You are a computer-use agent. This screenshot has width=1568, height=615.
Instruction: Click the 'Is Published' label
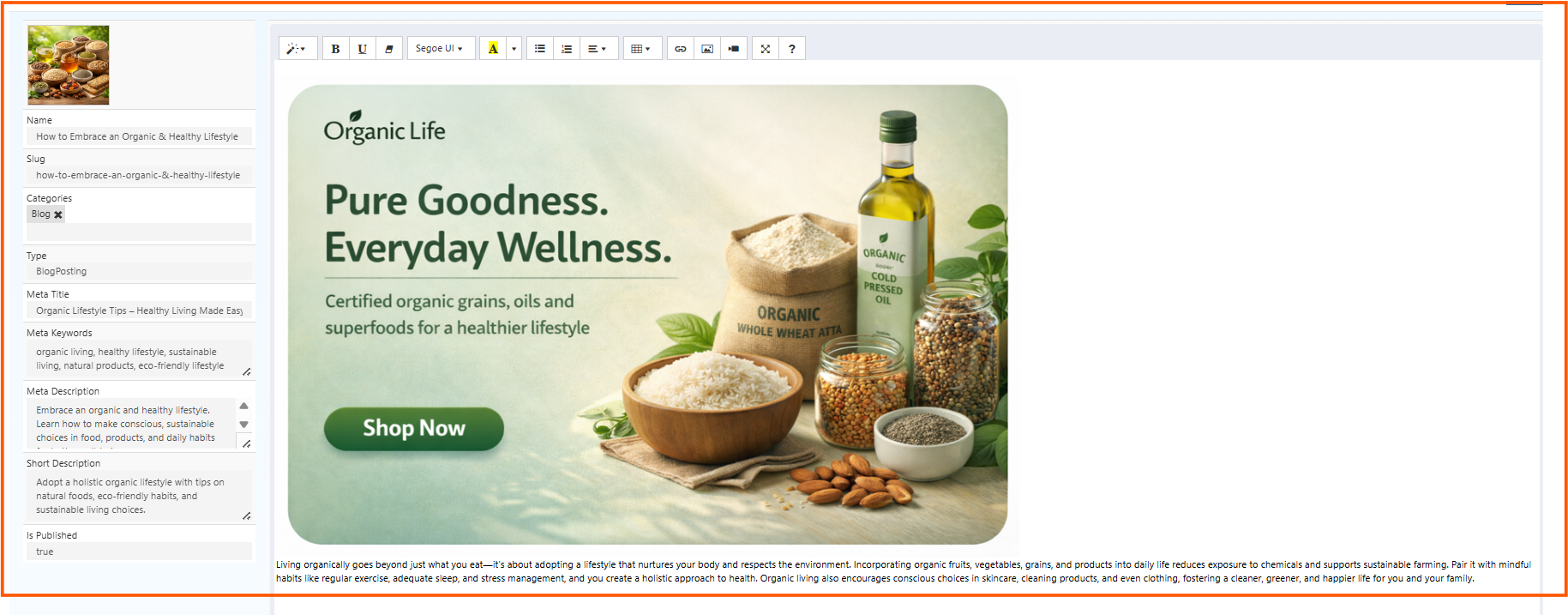point(51,535)
